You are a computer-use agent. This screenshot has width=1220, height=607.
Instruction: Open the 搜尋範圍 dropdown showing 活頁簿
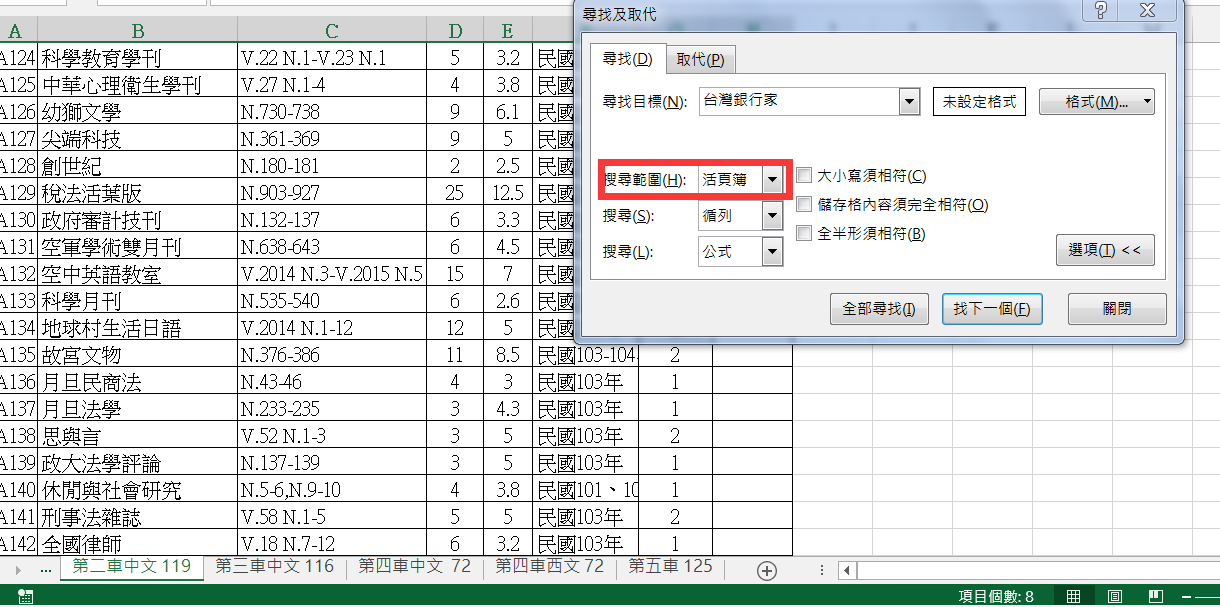[x=772, y=180]
